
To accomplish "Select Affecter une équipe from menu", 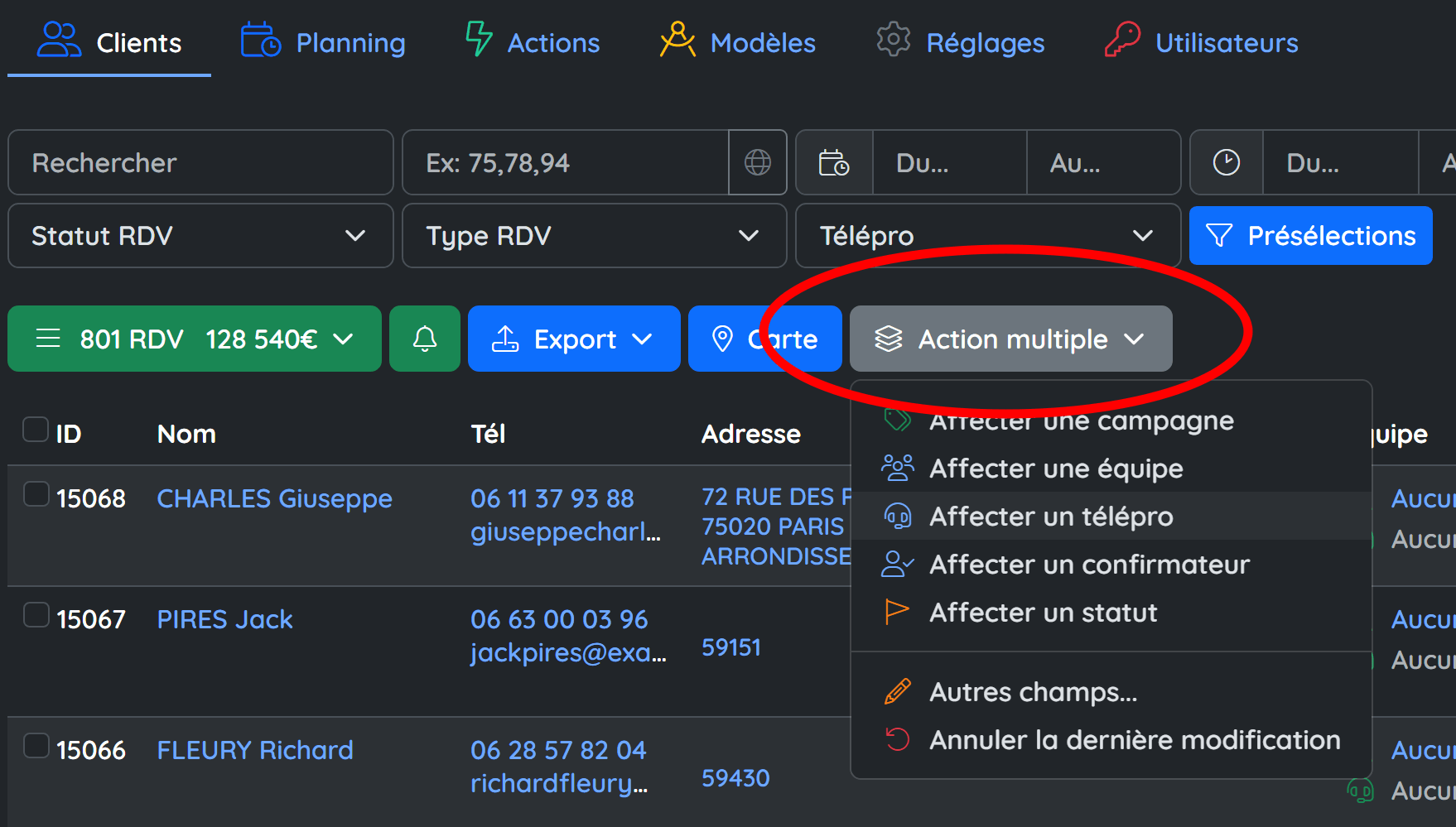I will (x=1056, y=469).
